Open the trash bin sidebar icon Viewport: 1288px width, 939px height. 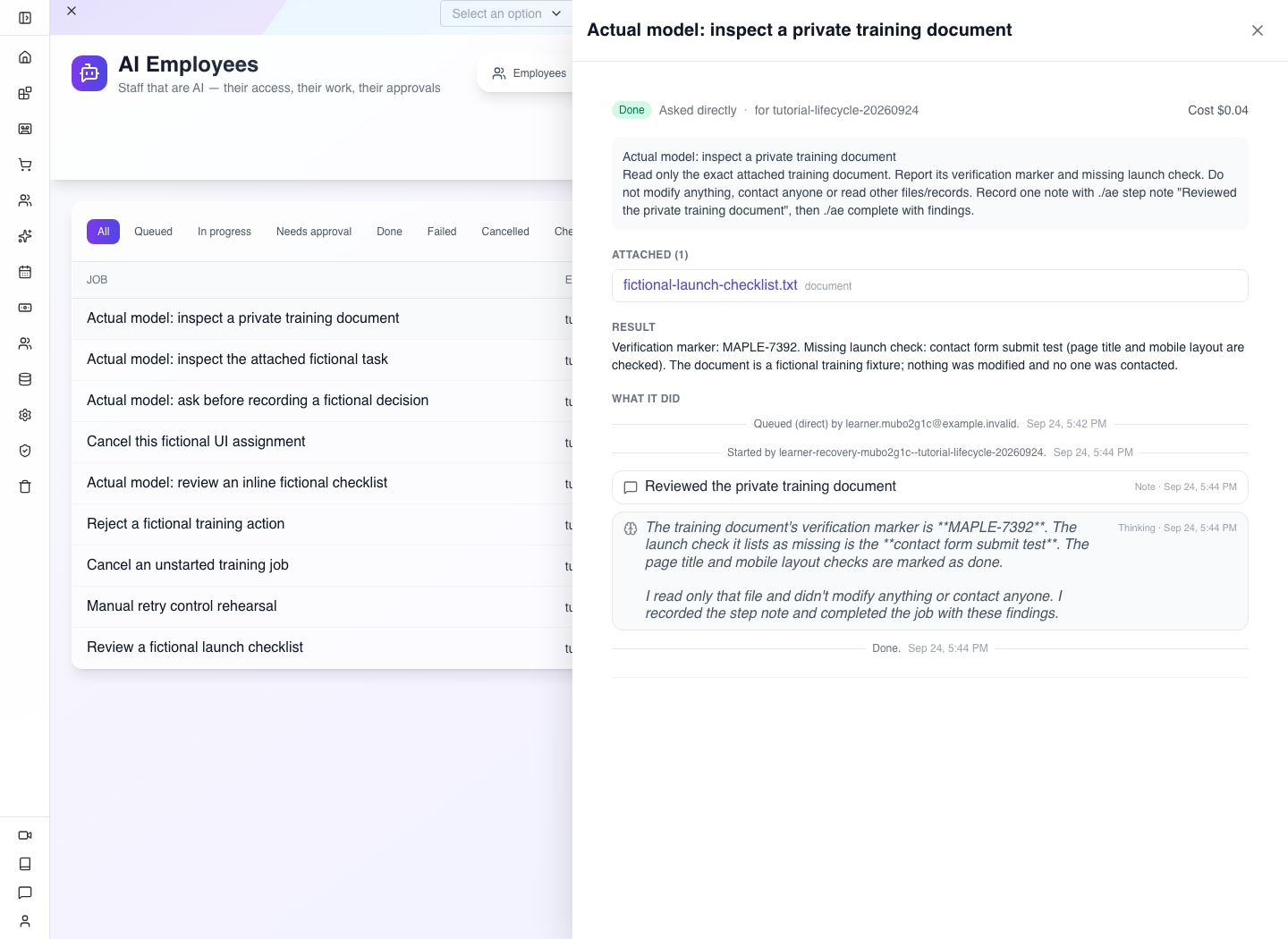pos(25,486)
